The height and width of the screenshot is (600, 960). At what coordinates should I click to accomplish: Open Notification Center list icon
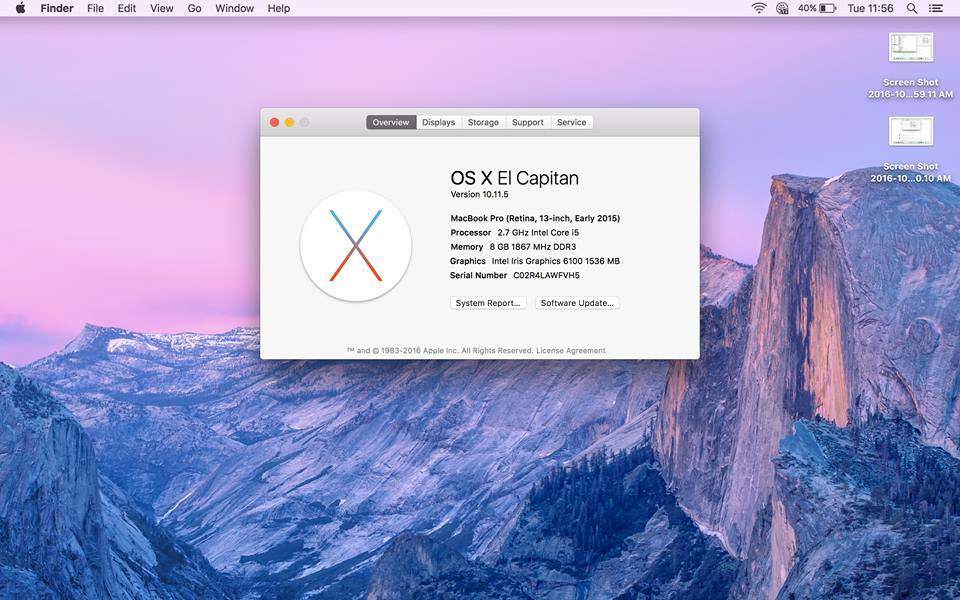tap(936, 9)
